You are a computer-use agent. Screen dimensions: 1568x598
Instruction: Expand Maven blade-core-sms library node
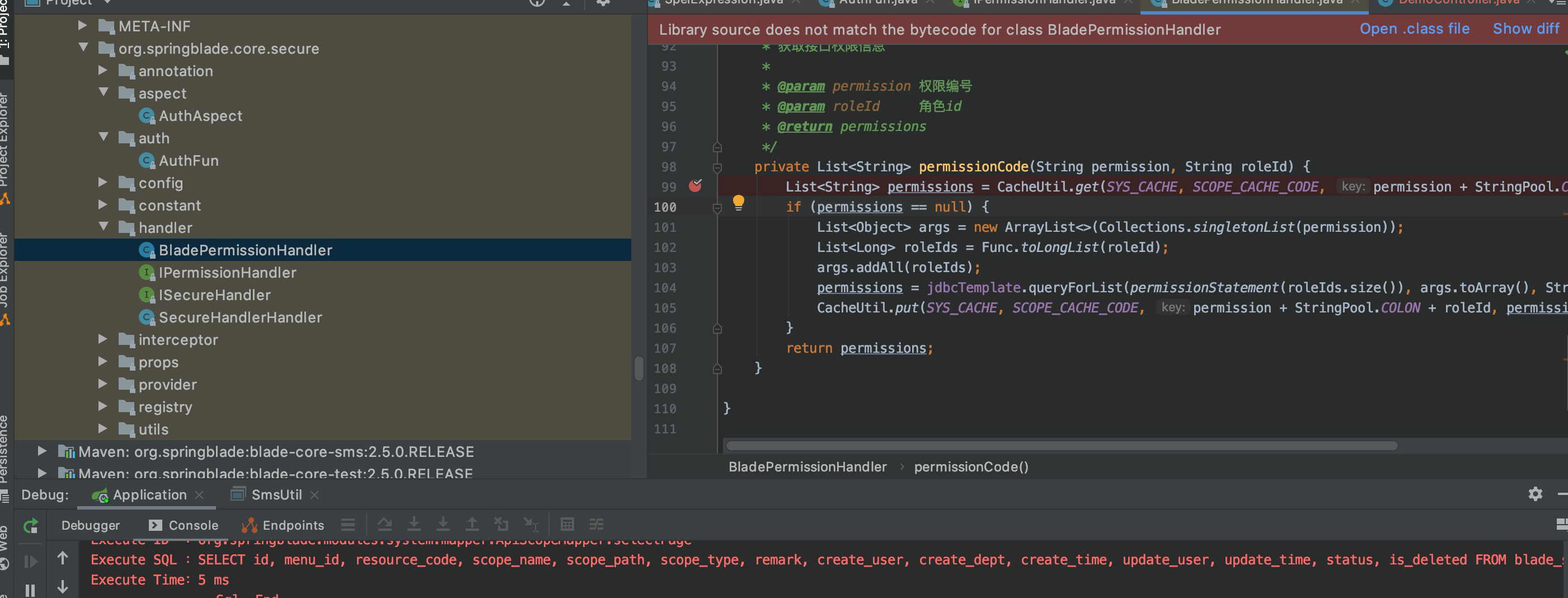42,451
